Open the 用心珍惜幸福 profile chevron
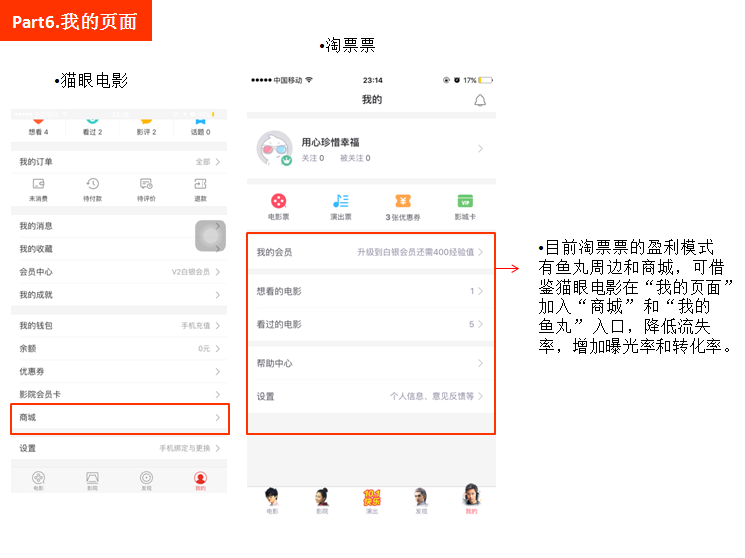This screenshot has height=558, width=745. point(480,149)
